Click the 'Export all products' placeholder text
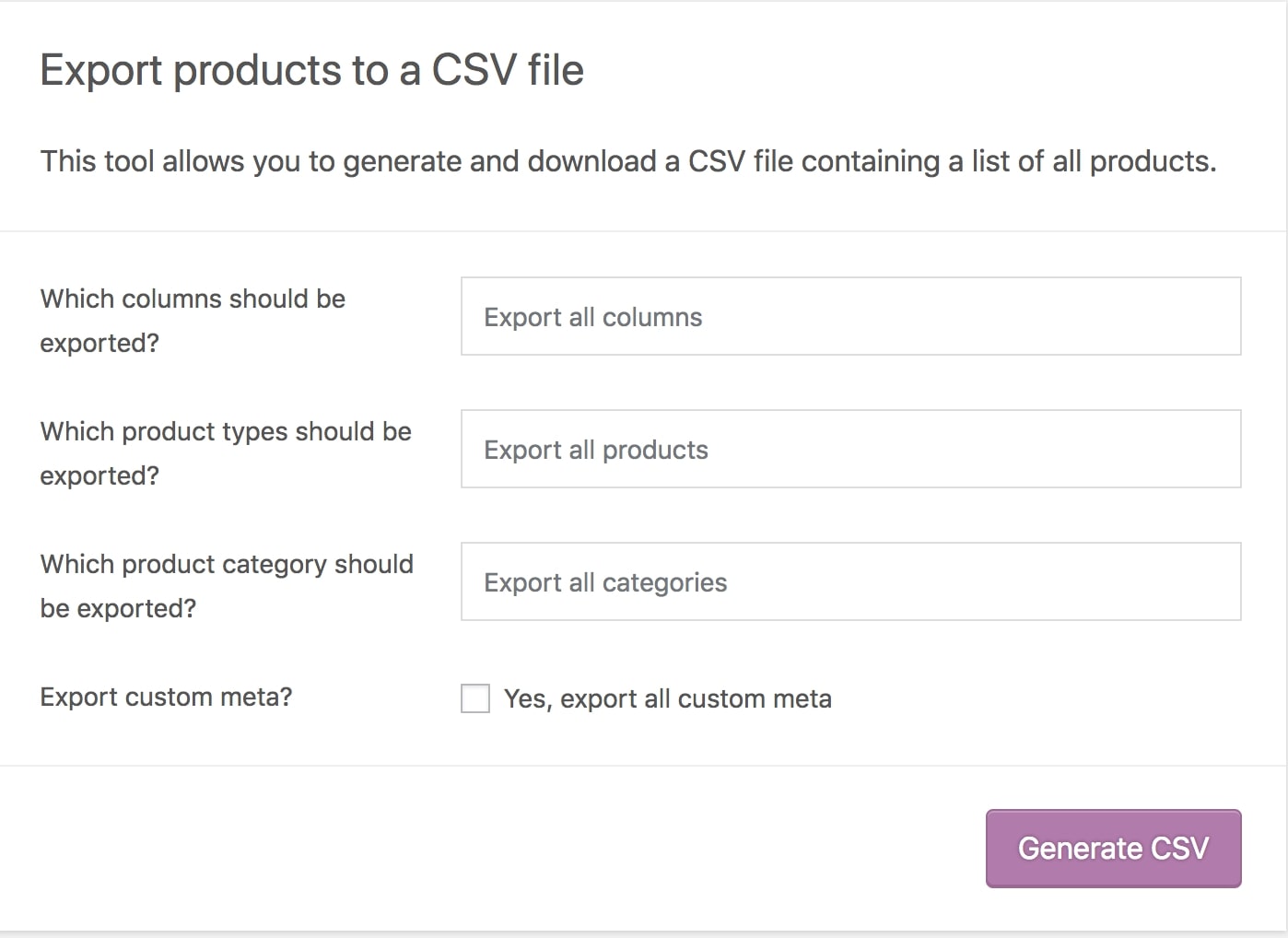Screen dimensions: 1288x938 (x=595, y=450)
